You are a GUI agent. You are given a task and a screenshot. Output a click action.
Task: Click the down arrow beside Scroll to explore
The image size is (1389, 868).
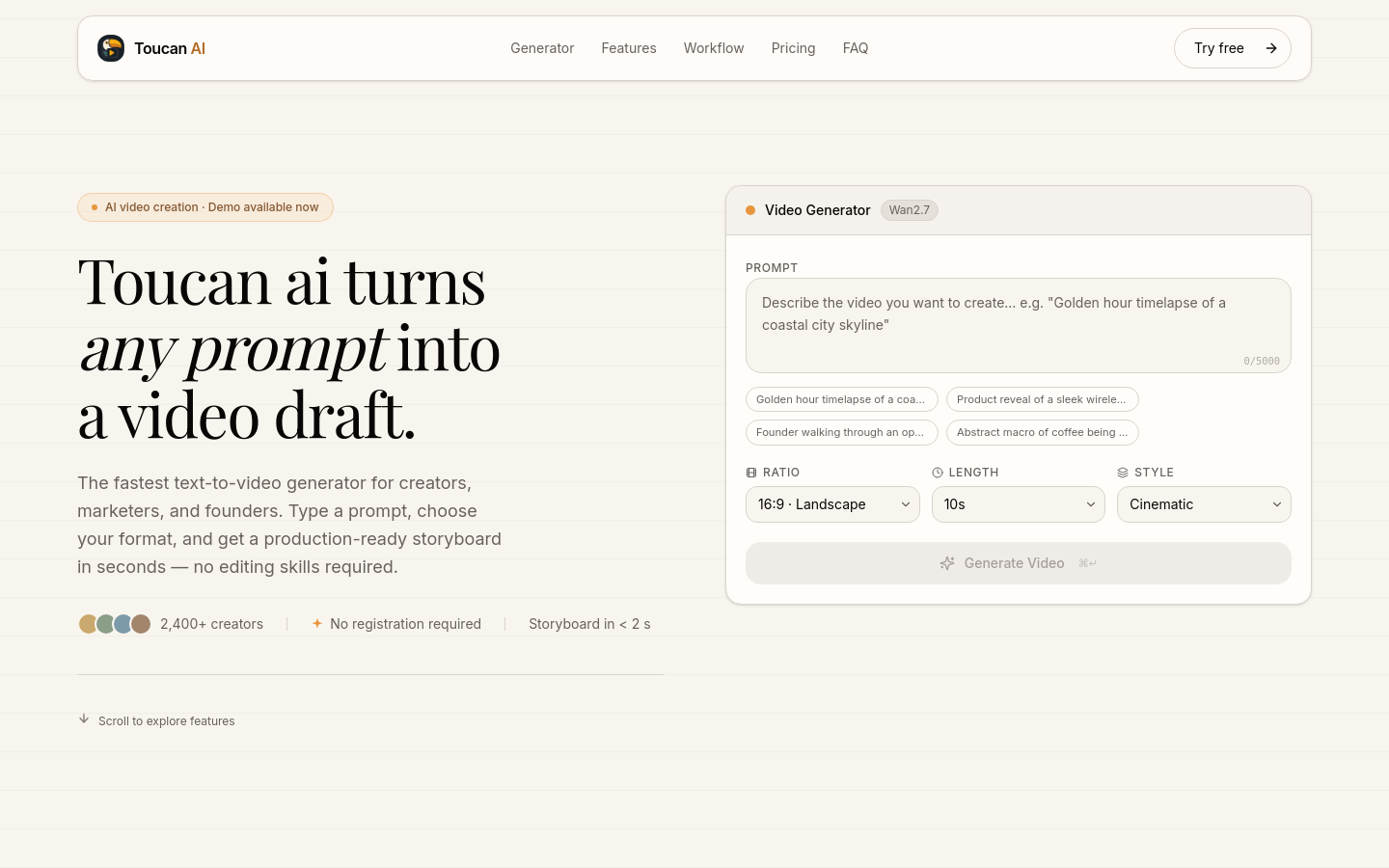[x=84, y=719]
